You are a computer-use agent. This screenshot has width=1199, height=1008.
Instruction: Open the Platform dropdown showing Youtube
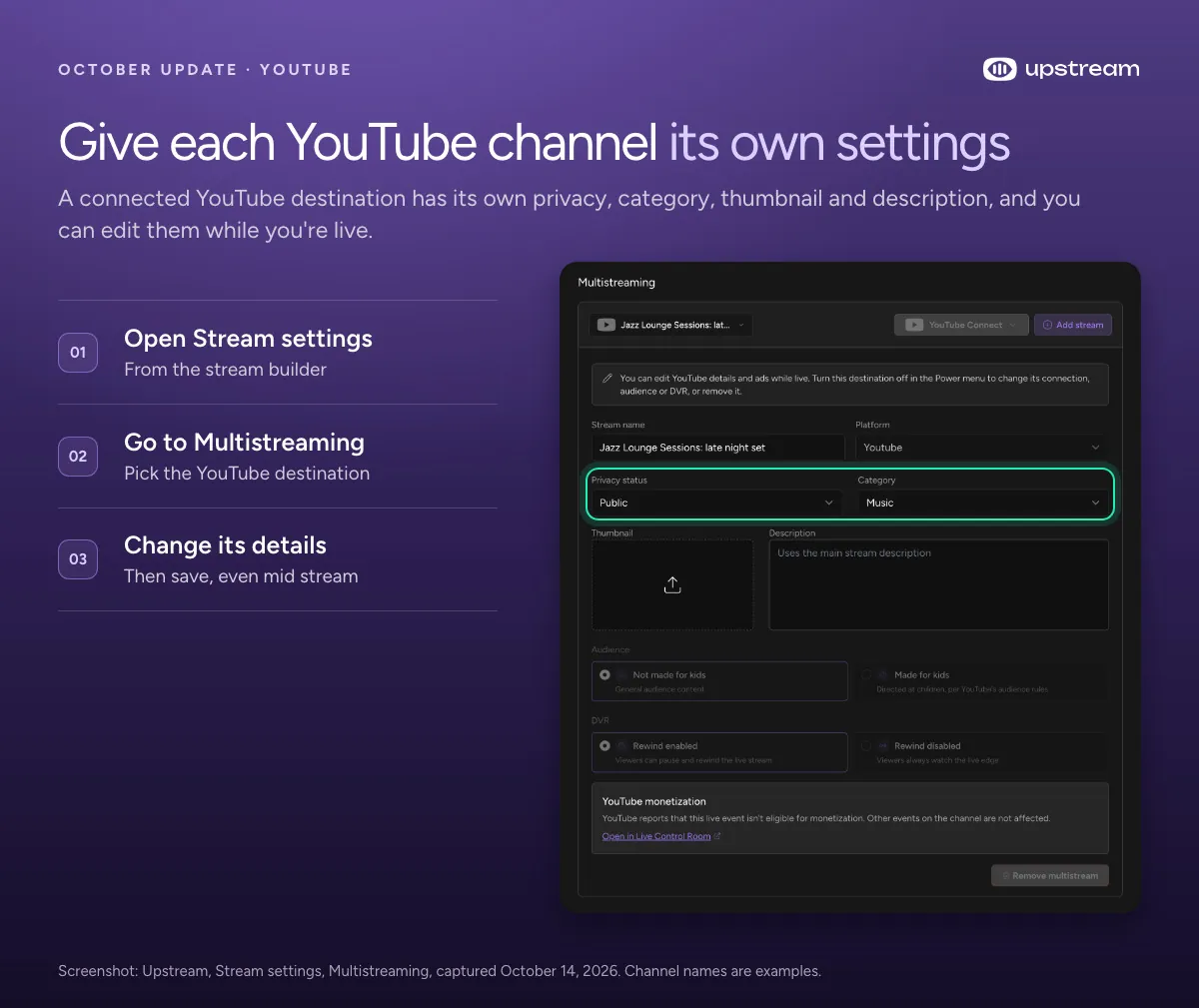tap(981, 448)
